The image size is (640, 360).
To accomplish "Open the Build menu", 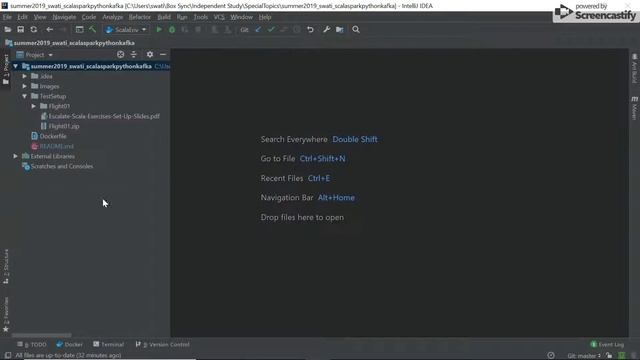I will click(x=164, y=17).
